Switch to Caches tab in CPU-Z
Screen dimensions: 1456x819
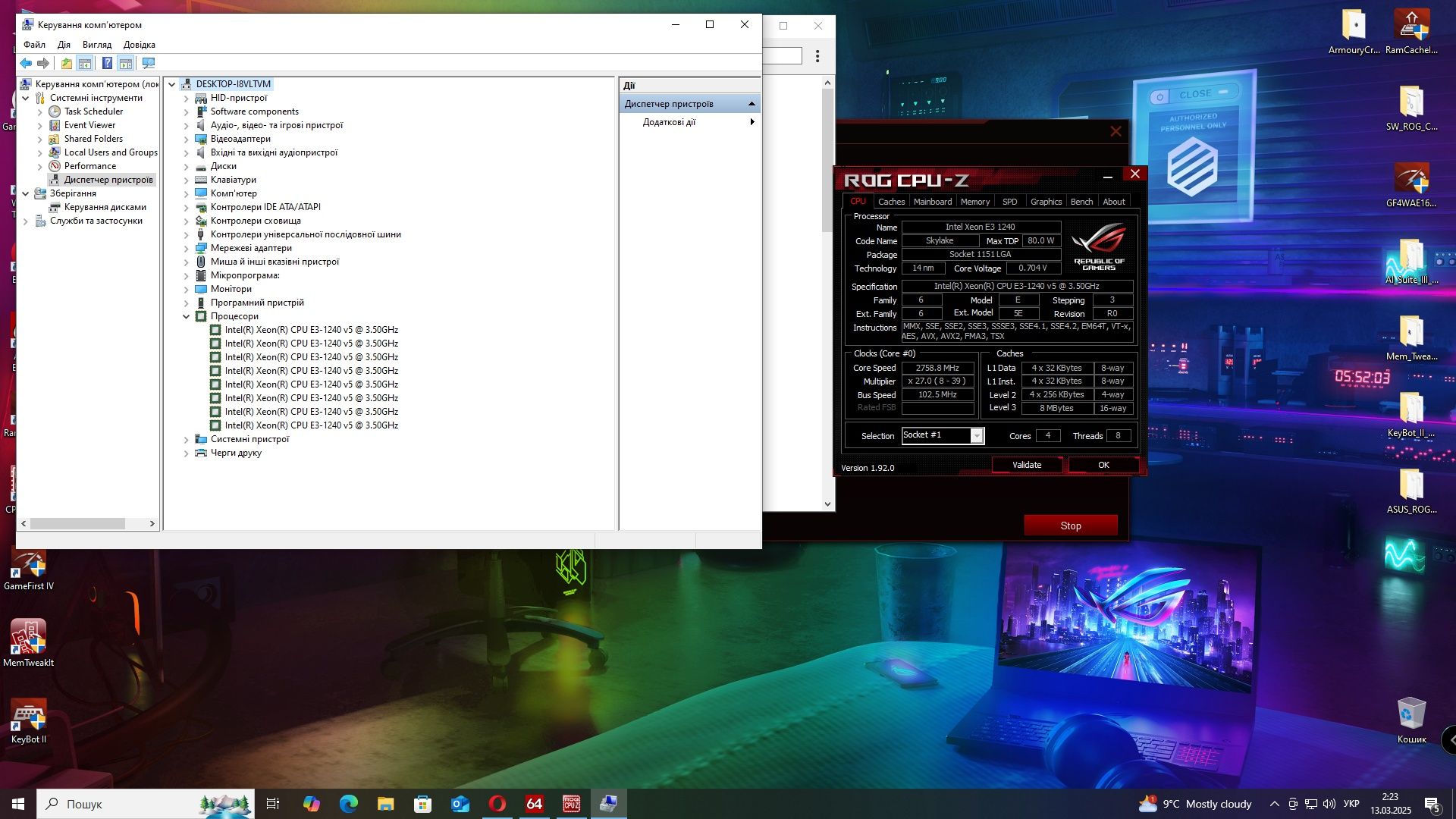(x=891, y=202)
